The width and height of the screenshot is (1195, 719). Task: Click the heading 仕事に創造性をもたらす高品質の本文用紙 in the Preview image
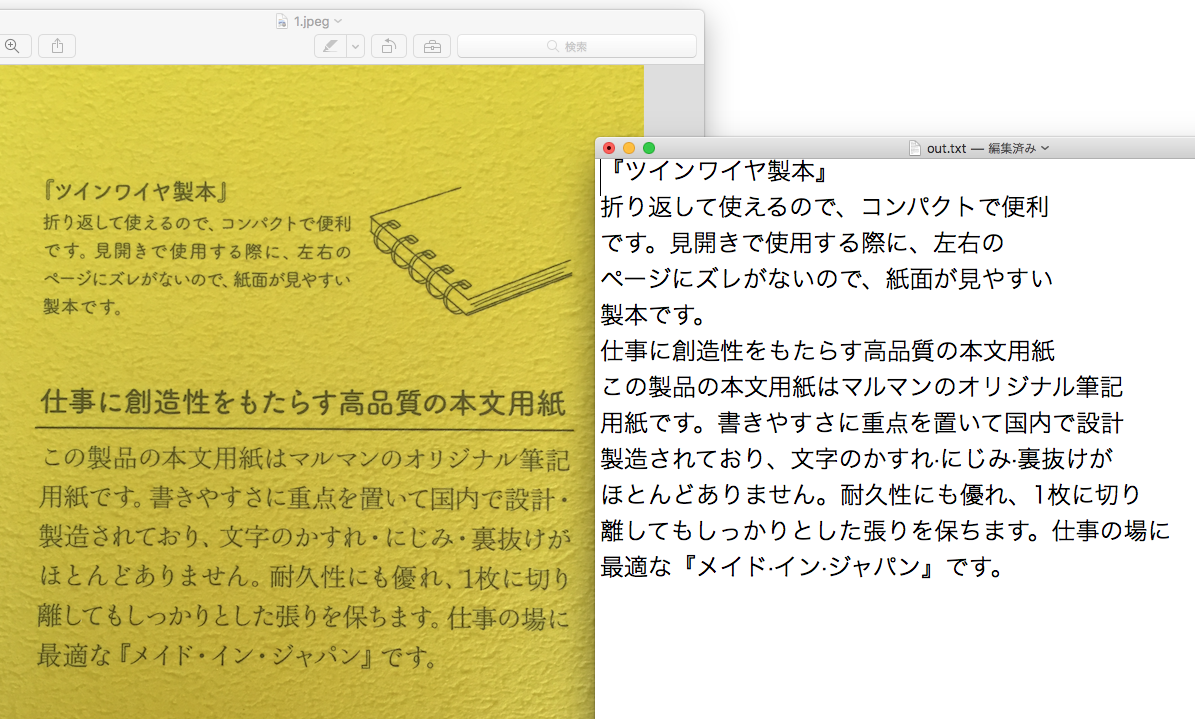pyautogui.click(x=303, y=402)
